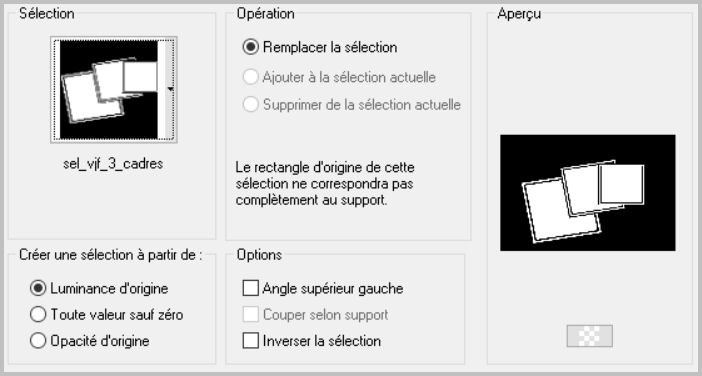The image size is (702, 376).
Task: Click the rectangle d'origine warning text
Action: pyautogui.click(x=325, y=184)
